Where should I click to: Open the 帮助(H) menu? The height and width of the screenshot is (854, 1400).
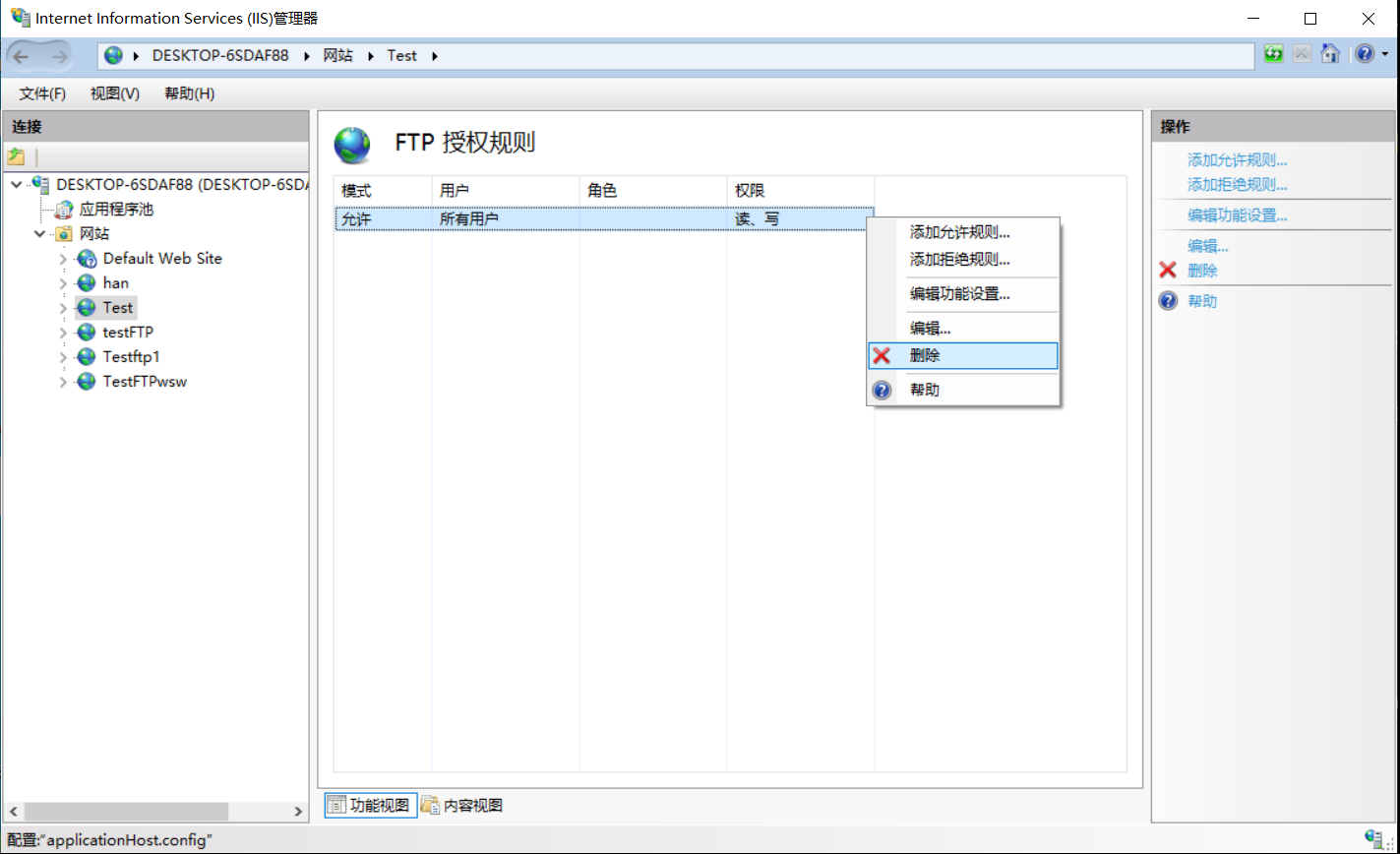pos(189,93)
